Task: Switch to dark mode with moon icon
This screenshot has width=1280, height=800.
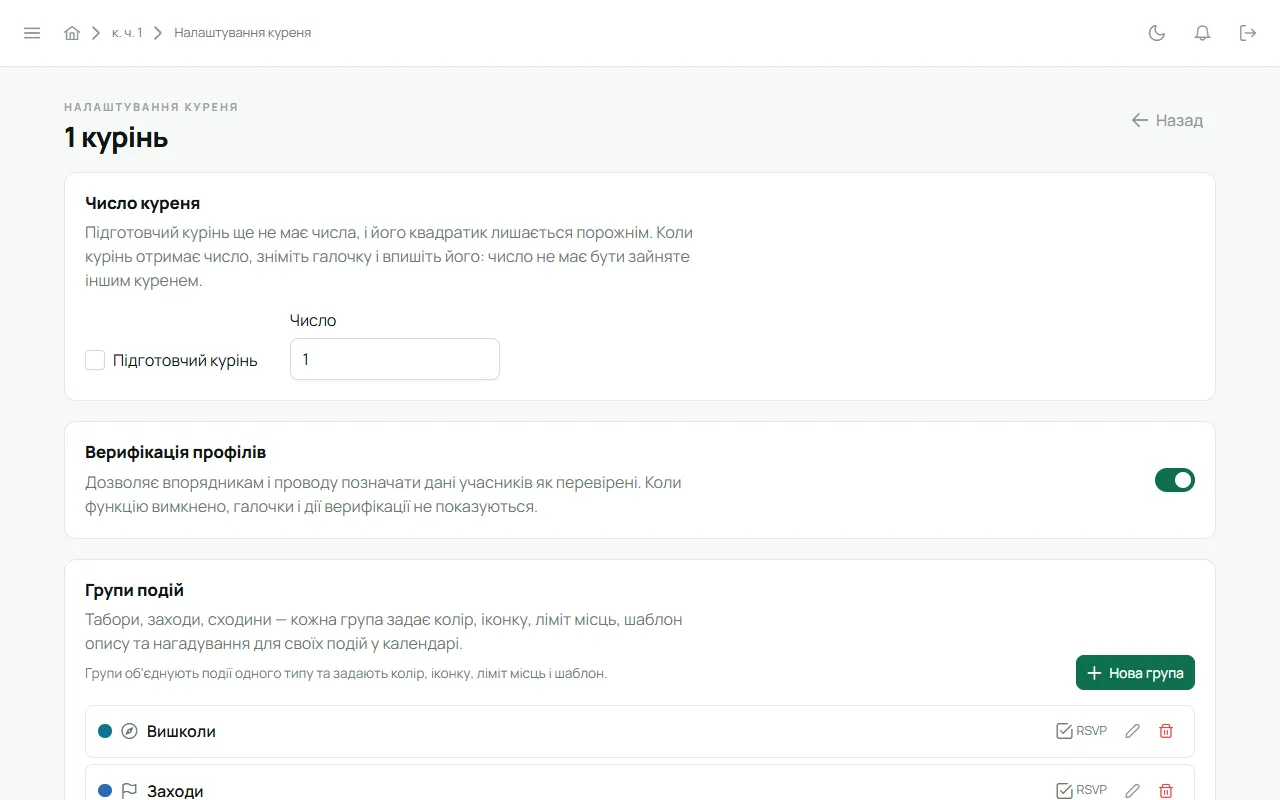Action: [x=1157, y=33]
